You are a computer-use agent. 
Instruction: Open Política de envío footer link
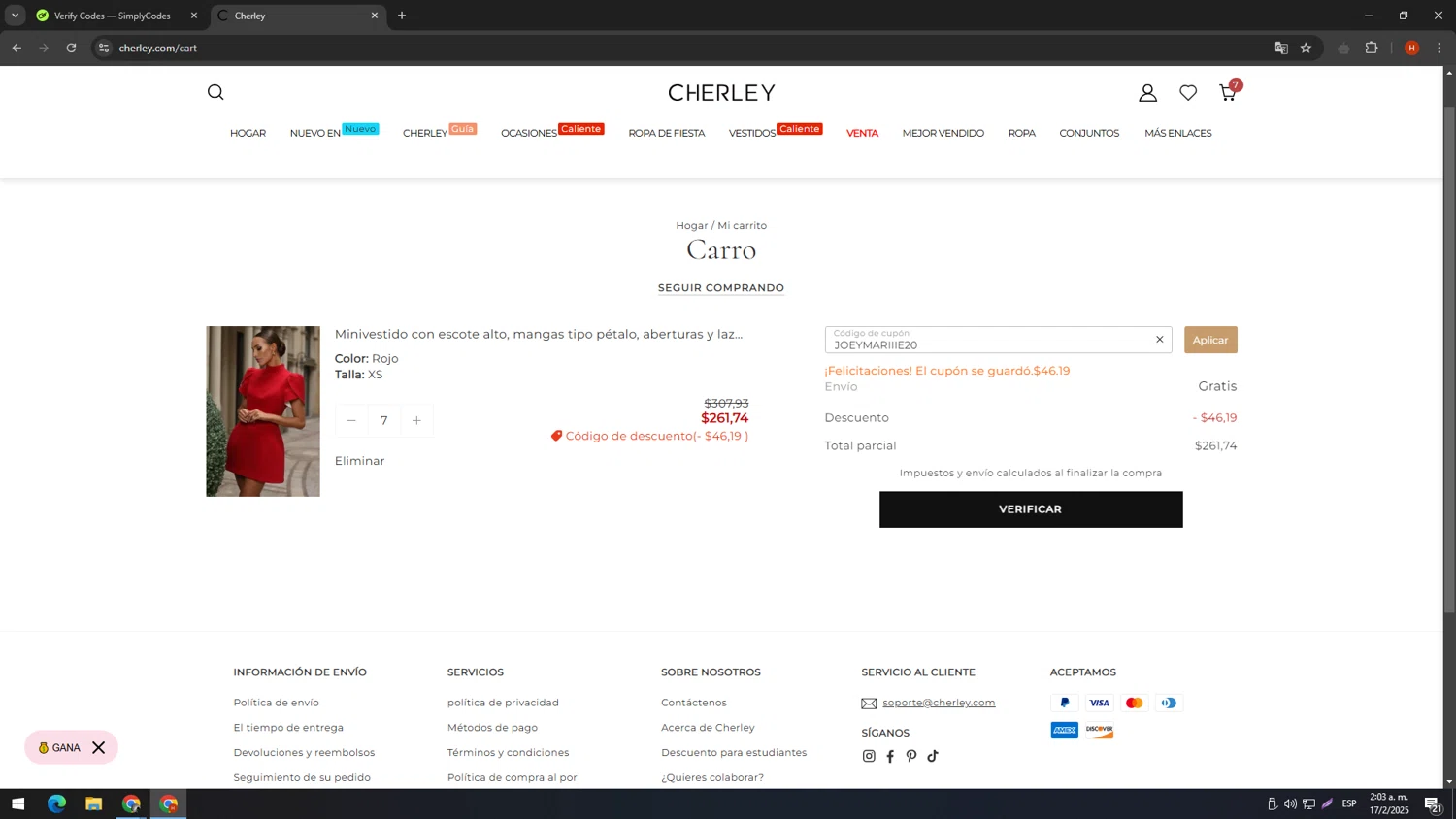(277, 703)
